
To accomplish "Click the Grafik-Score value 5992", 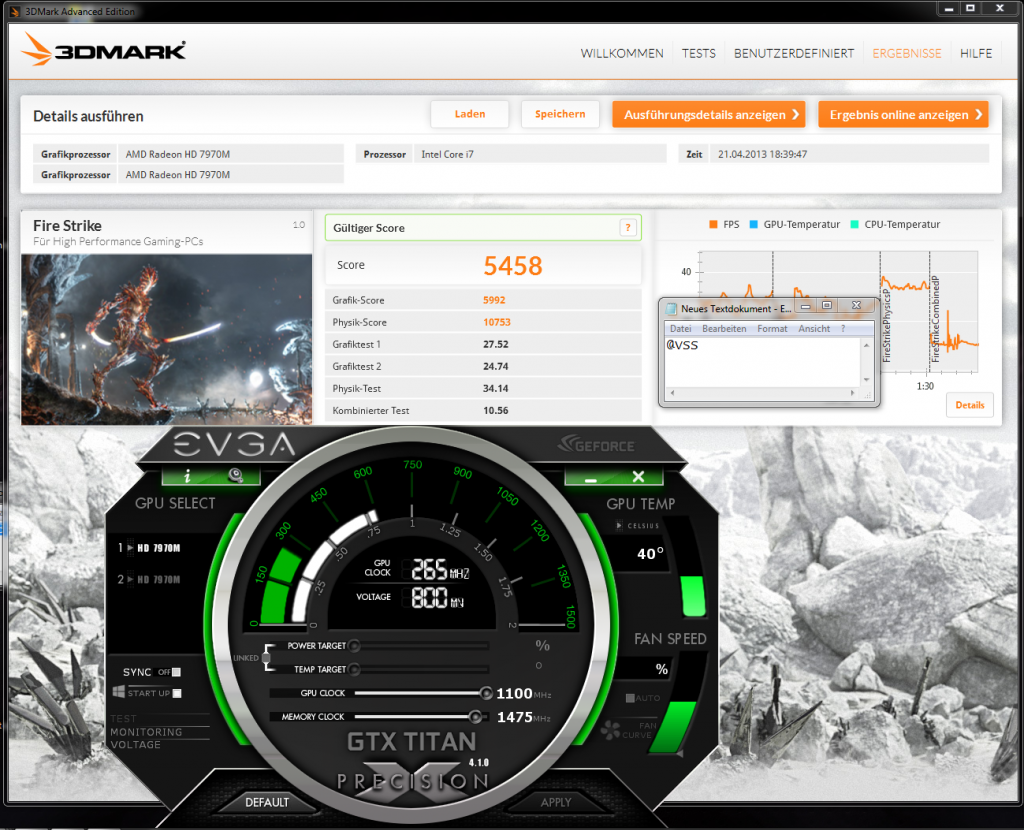I will coord(494,300).
